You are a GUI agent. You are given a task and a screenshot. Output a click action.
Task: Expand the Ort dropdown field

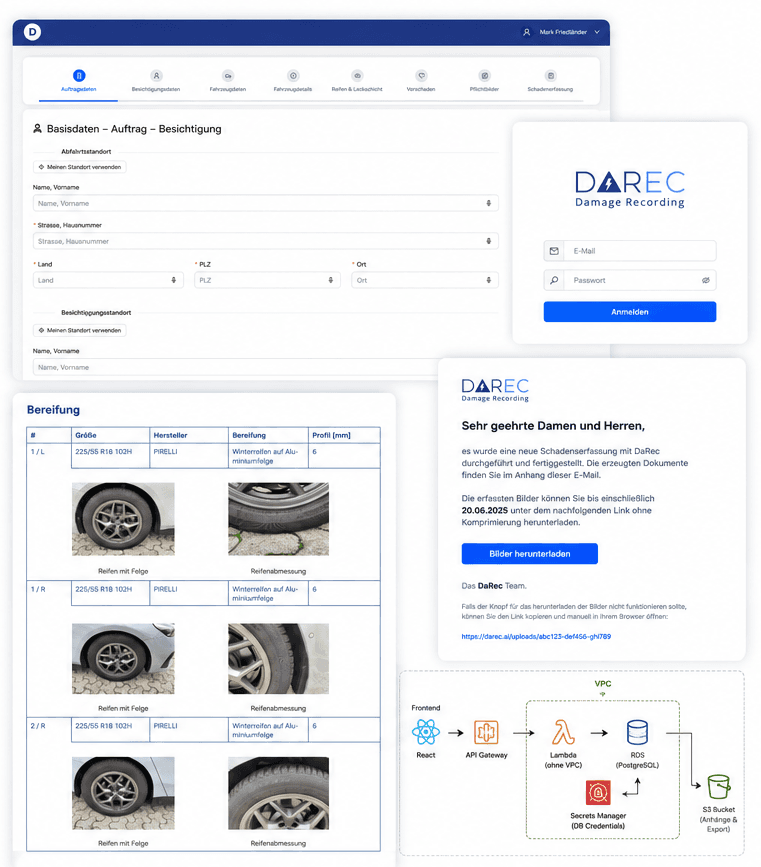(x=425, y=280)
